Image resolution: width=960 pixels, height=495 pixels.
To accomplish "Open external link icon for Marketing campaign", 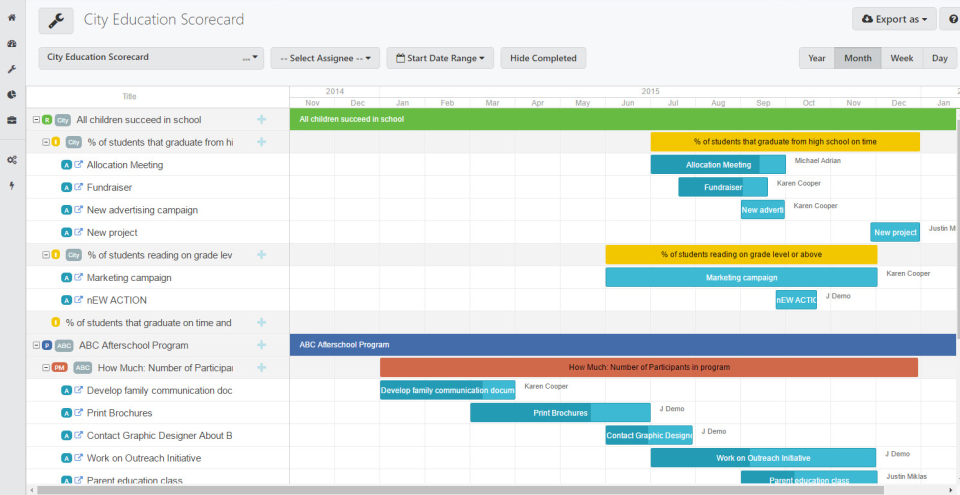I will click(78, 278).
